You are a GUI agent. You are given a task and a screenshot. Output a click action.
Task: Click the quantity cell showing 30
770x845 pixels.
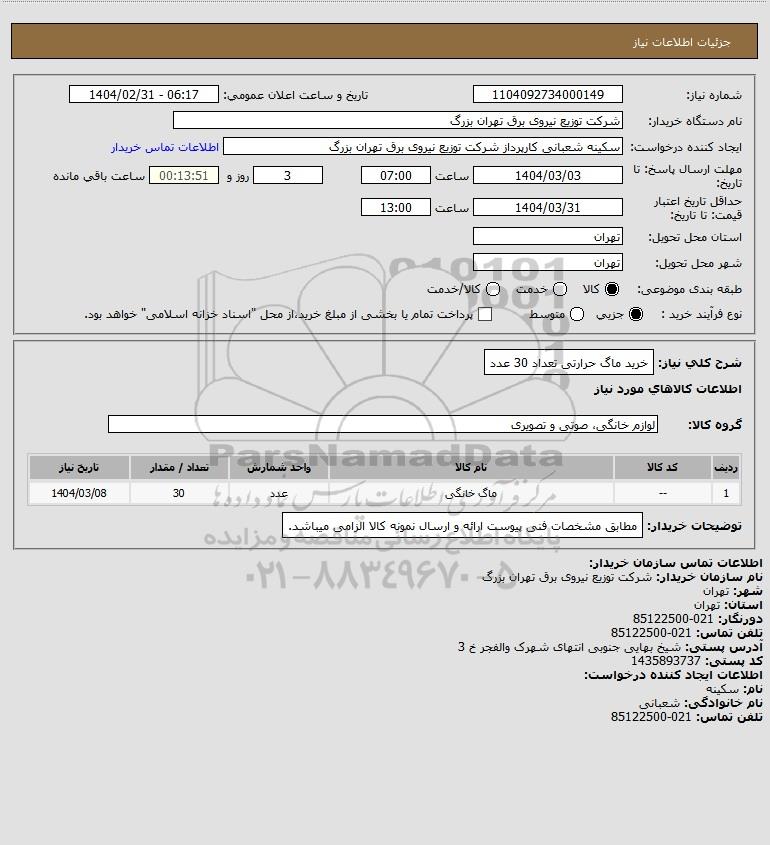[179, 493]
